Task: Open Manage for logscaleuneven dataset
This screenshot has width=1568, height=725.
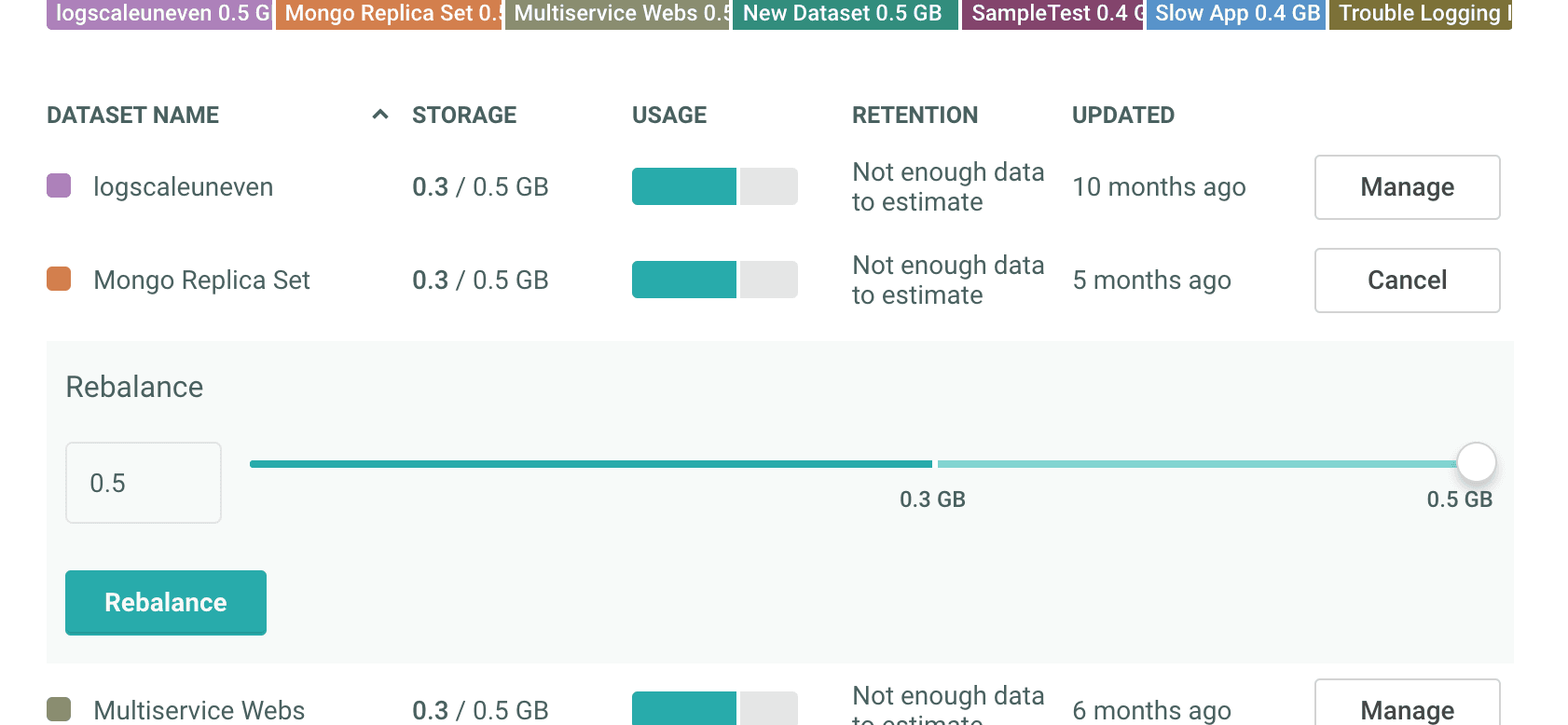Action: tap(1406, 187)
